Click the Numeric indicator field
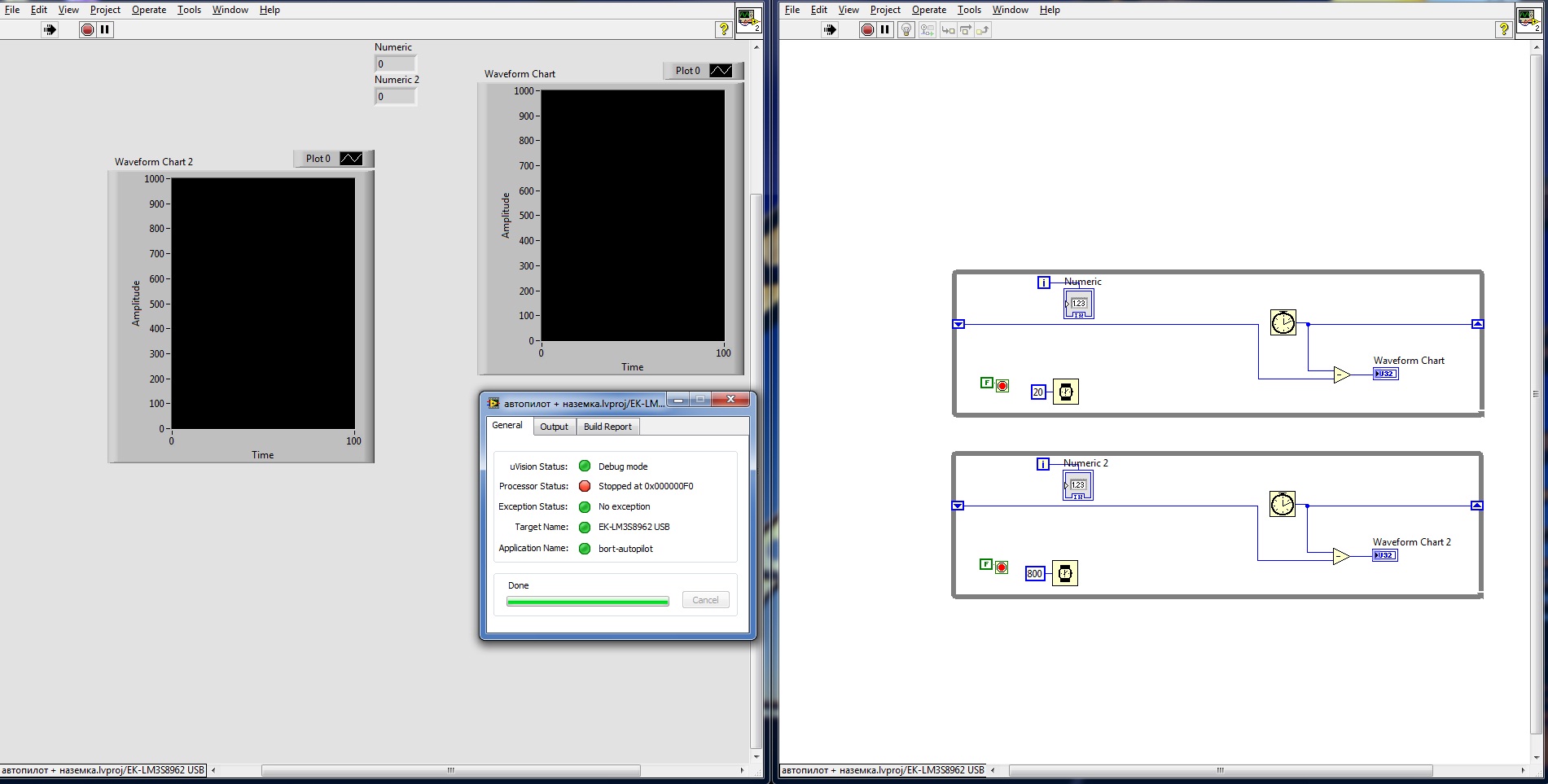The width and height of the screenshot is (1548, 784). (x=395, y=64)
